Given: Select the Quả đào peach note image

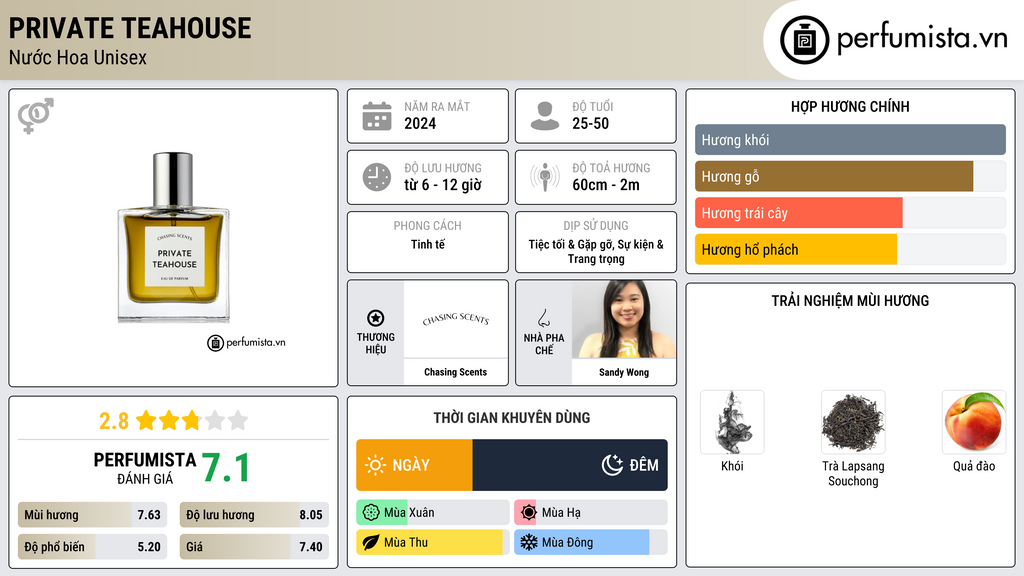Looking at the screenshot, I should point(974,422).
